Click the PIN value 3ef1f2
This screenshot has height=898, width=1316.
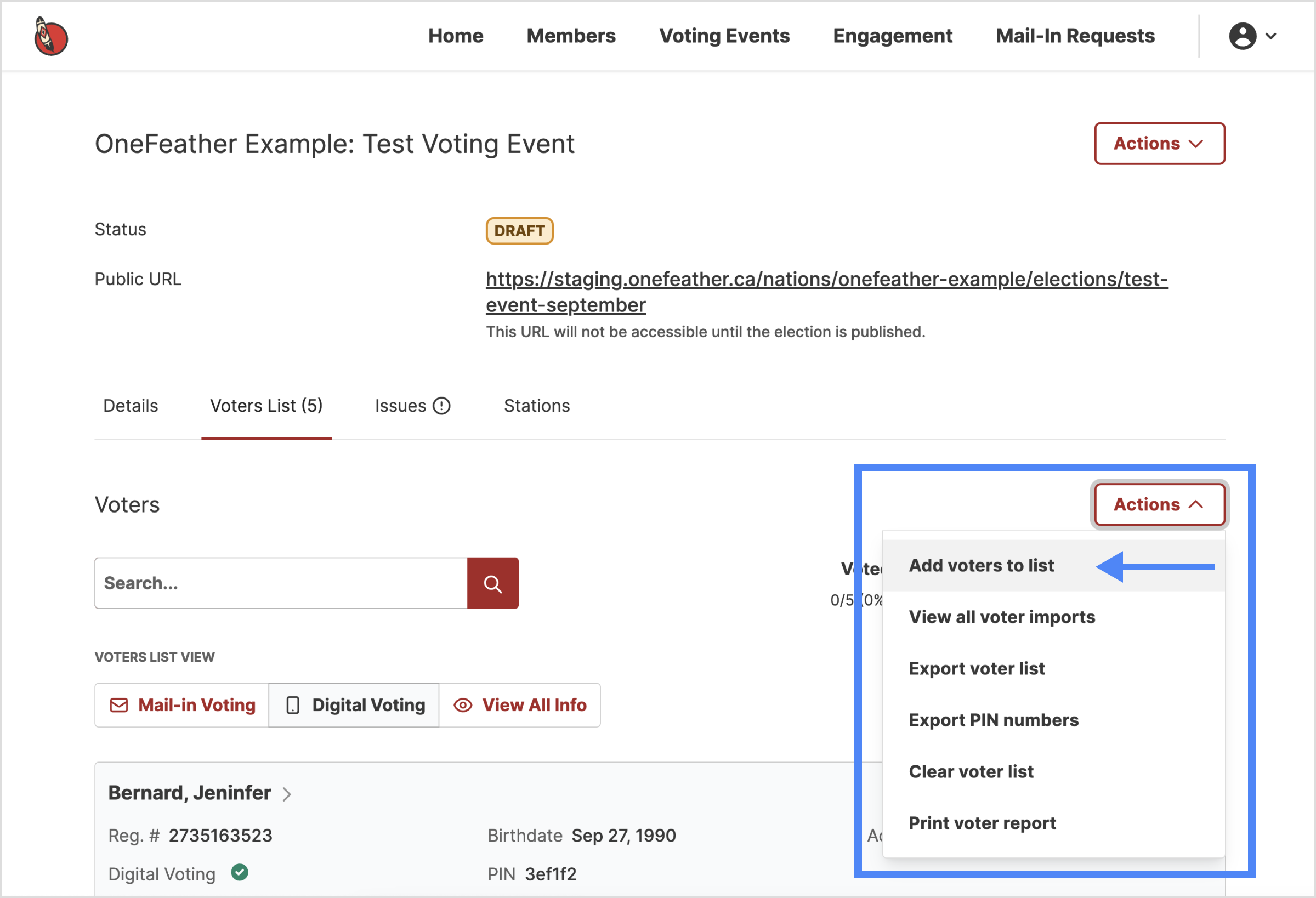550,874
